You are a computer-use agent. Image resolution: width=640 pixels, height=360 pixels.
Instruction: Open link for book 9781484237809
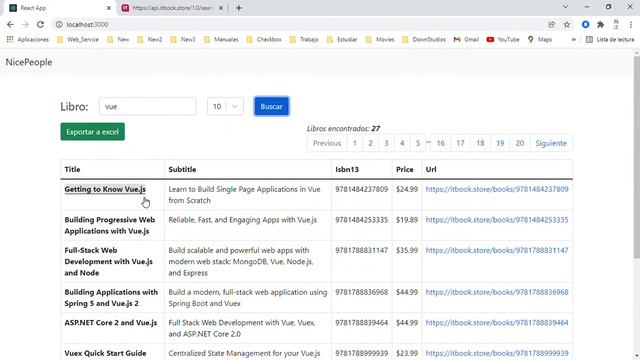497,189
